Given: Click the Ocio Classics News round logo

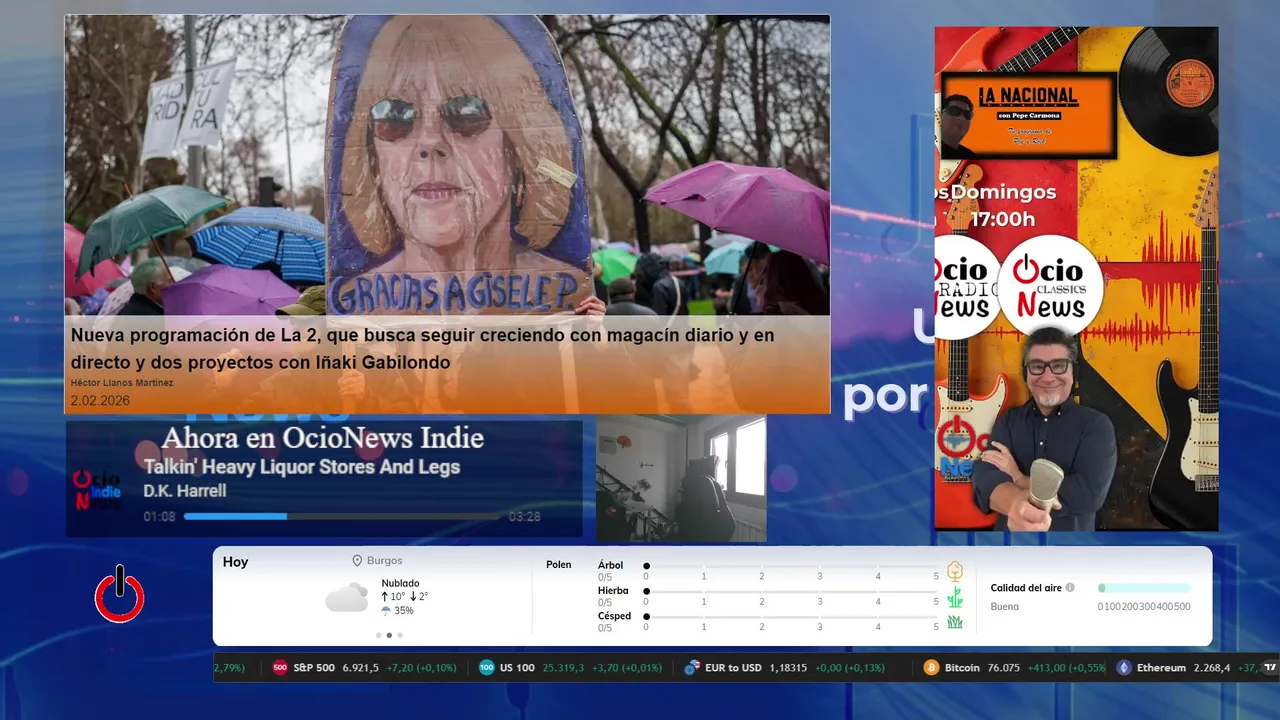Looking at the screenshot, I should [x=1050, y=288].
